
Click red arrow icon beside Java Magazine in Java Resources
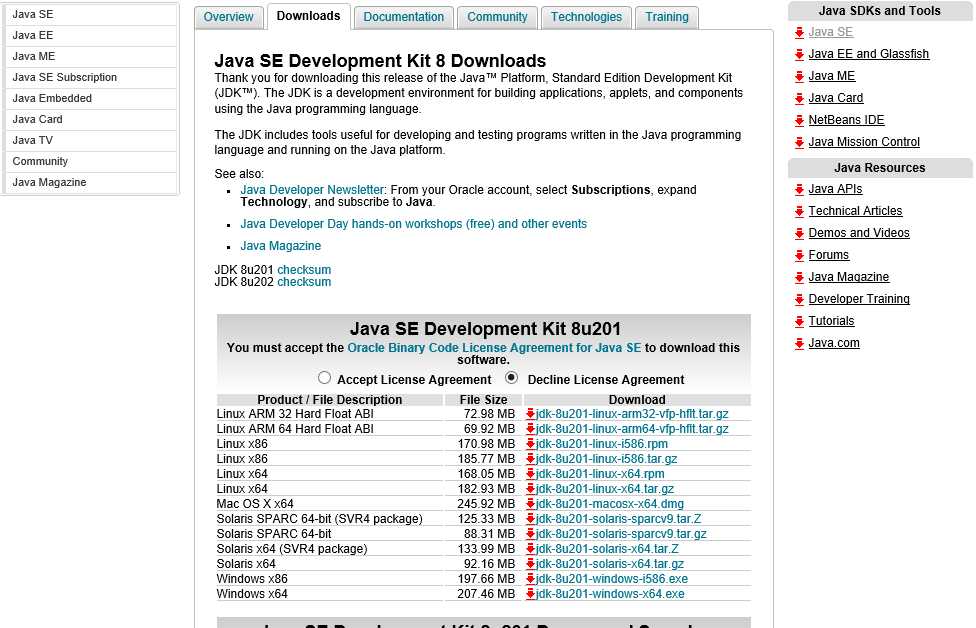(x=800, y=278)
